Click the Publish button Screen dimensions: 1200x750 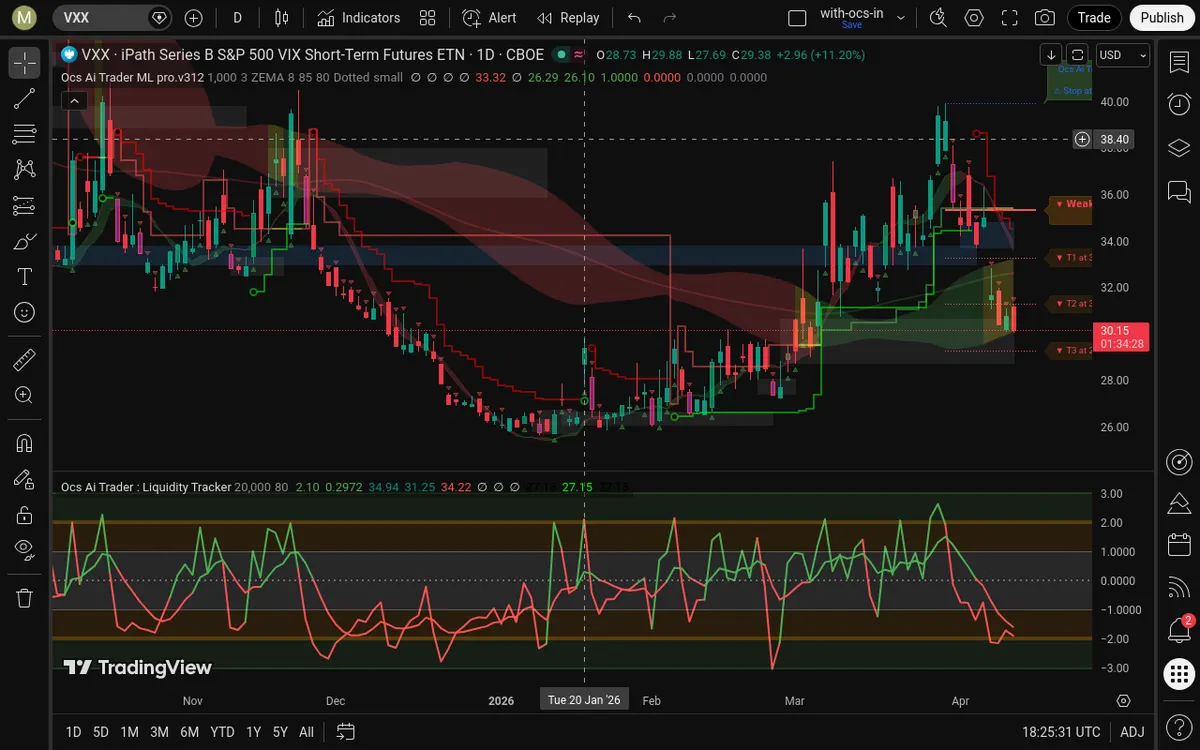(x=1162, y=18)
